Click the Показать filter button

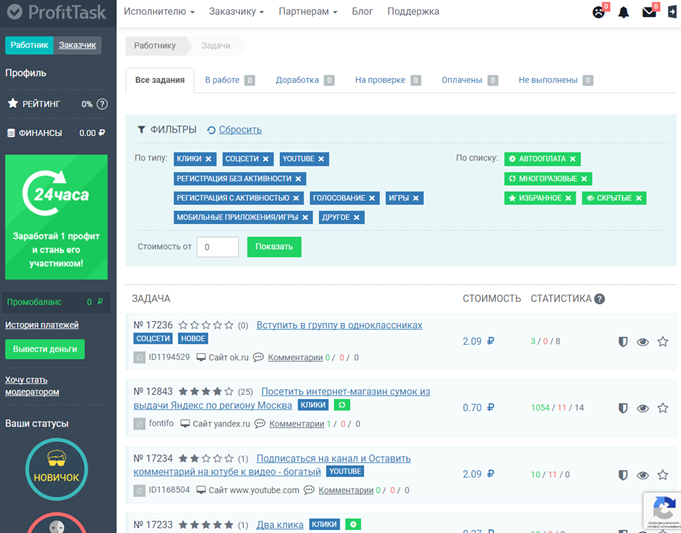(274, 247)
